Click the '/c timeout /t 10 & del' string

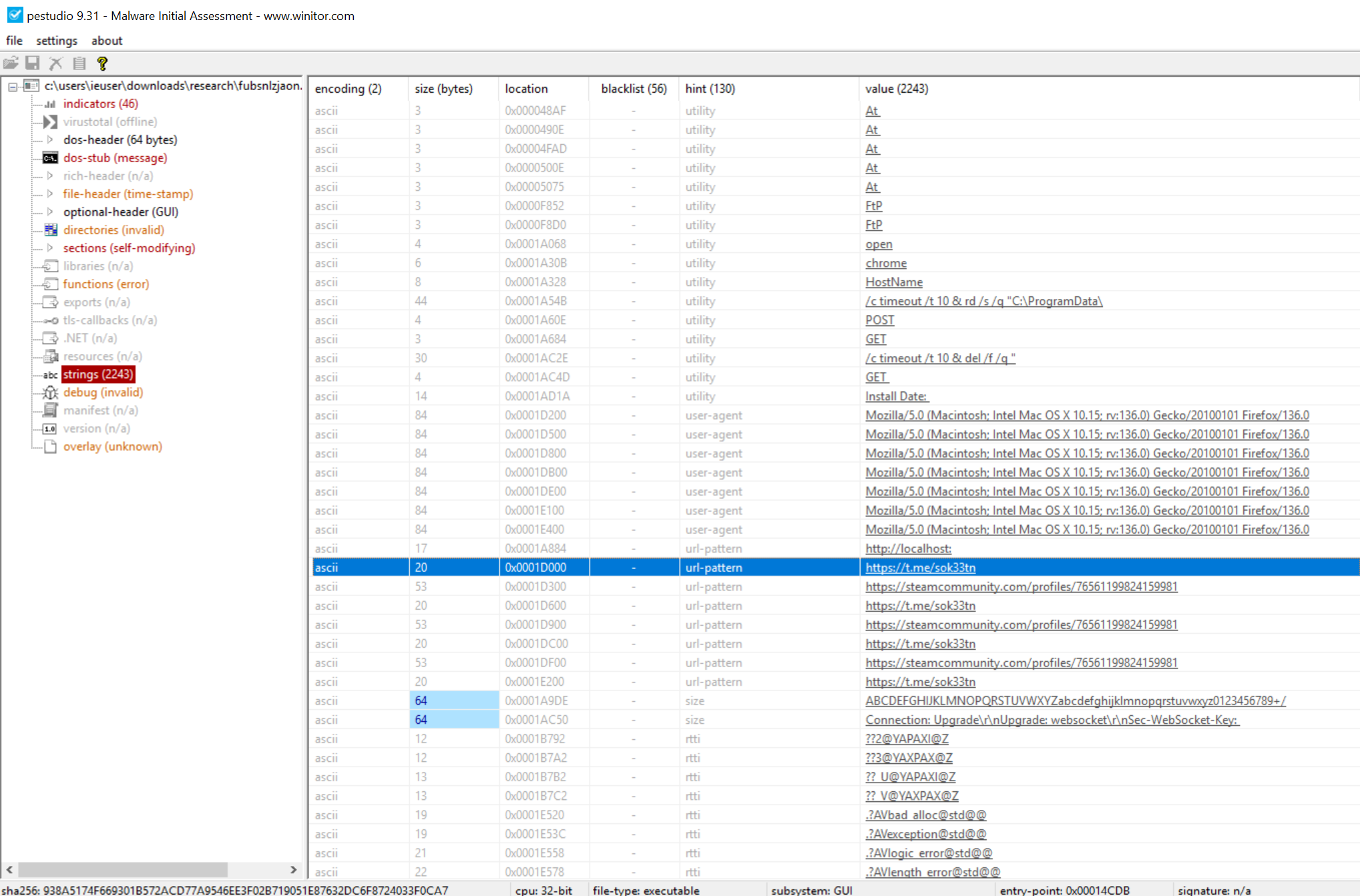pos(940,359)
